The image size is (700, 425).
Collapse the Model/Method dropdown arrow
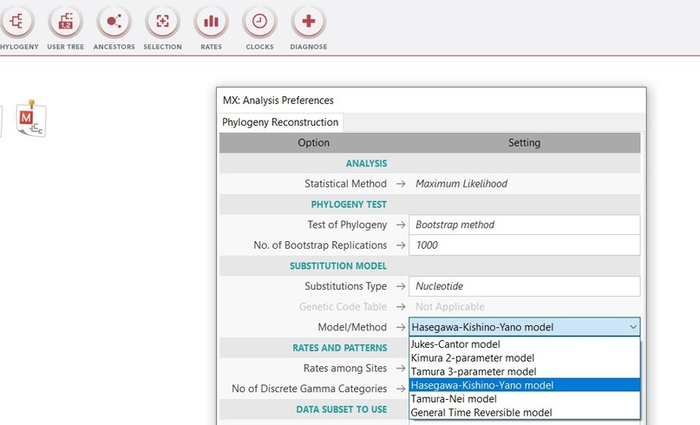click(x=632, y=327)
